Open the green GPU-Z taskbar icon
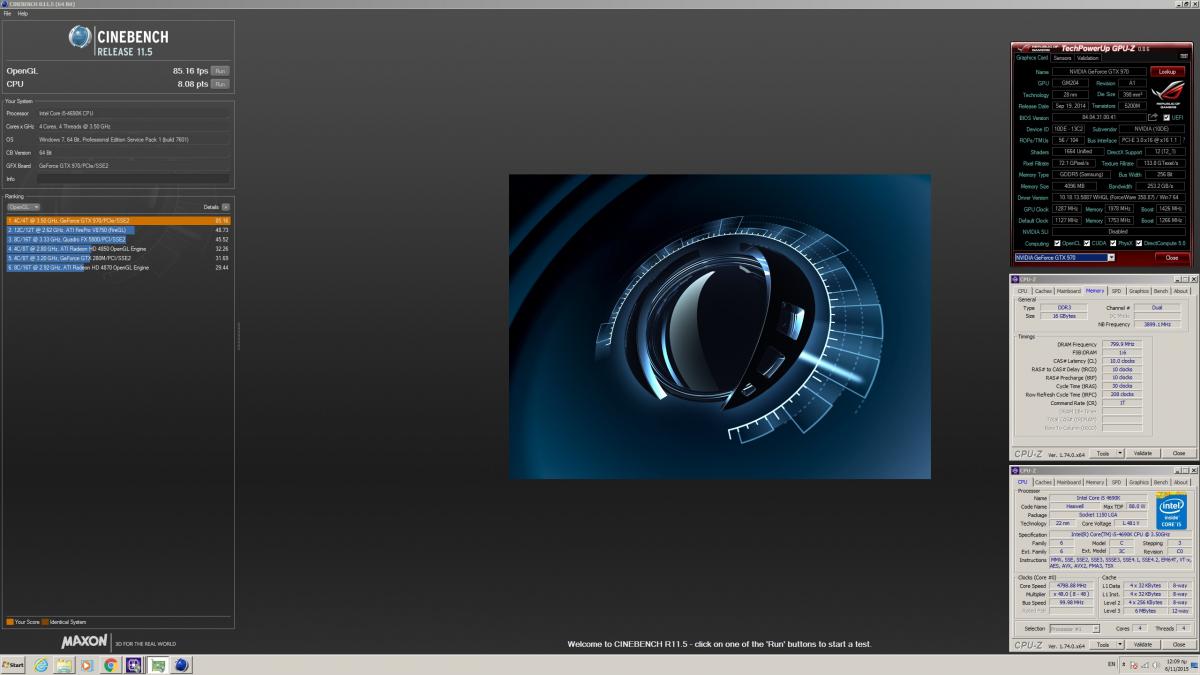 (x=157, y=664)
